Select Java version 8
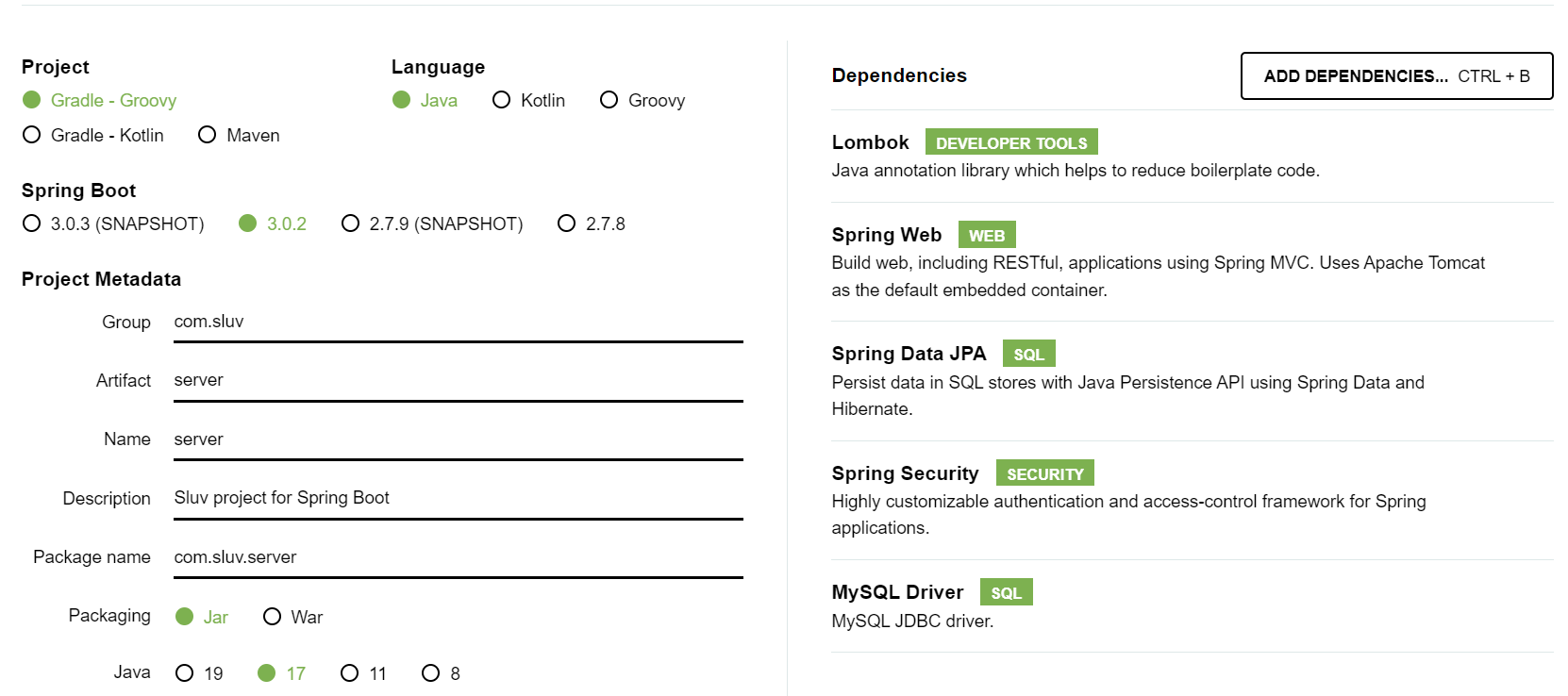 coord(431,672)
